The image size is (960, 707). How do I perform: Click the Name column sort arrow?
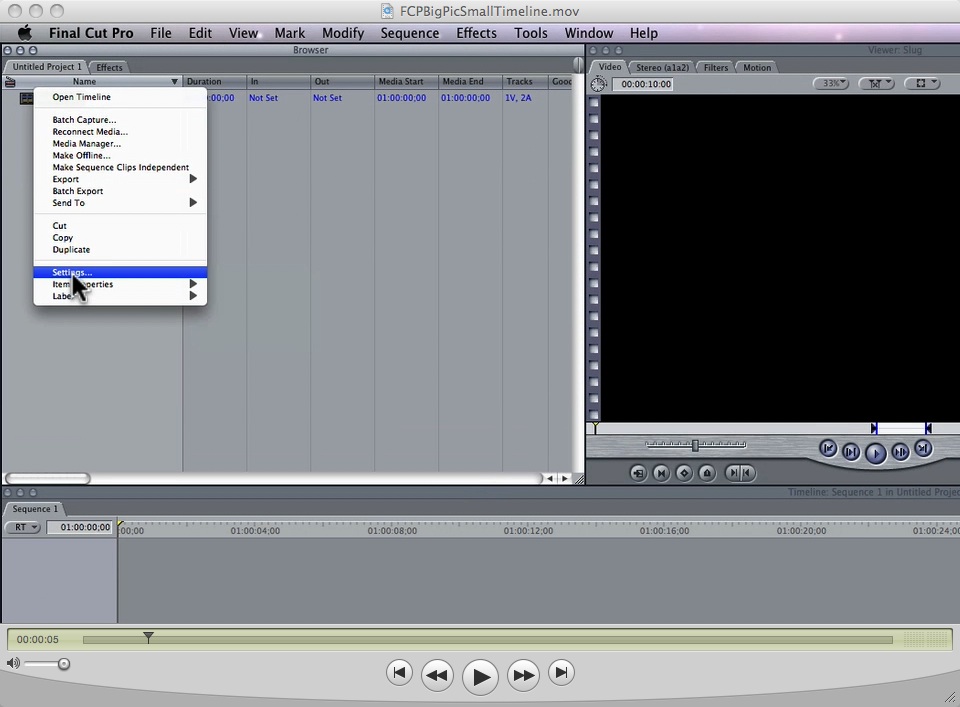click(x=174, y=81)
